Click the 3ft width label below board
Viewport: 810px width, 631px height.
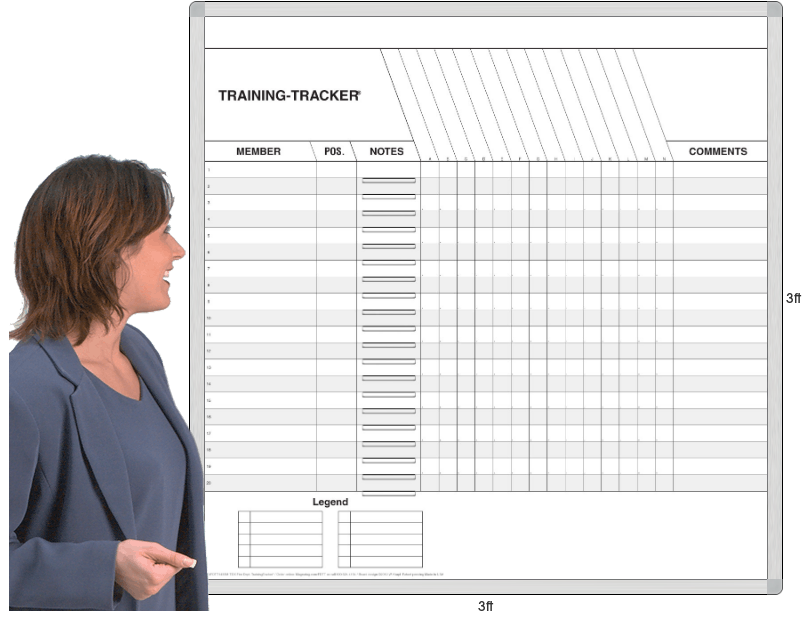coord(485,606)
